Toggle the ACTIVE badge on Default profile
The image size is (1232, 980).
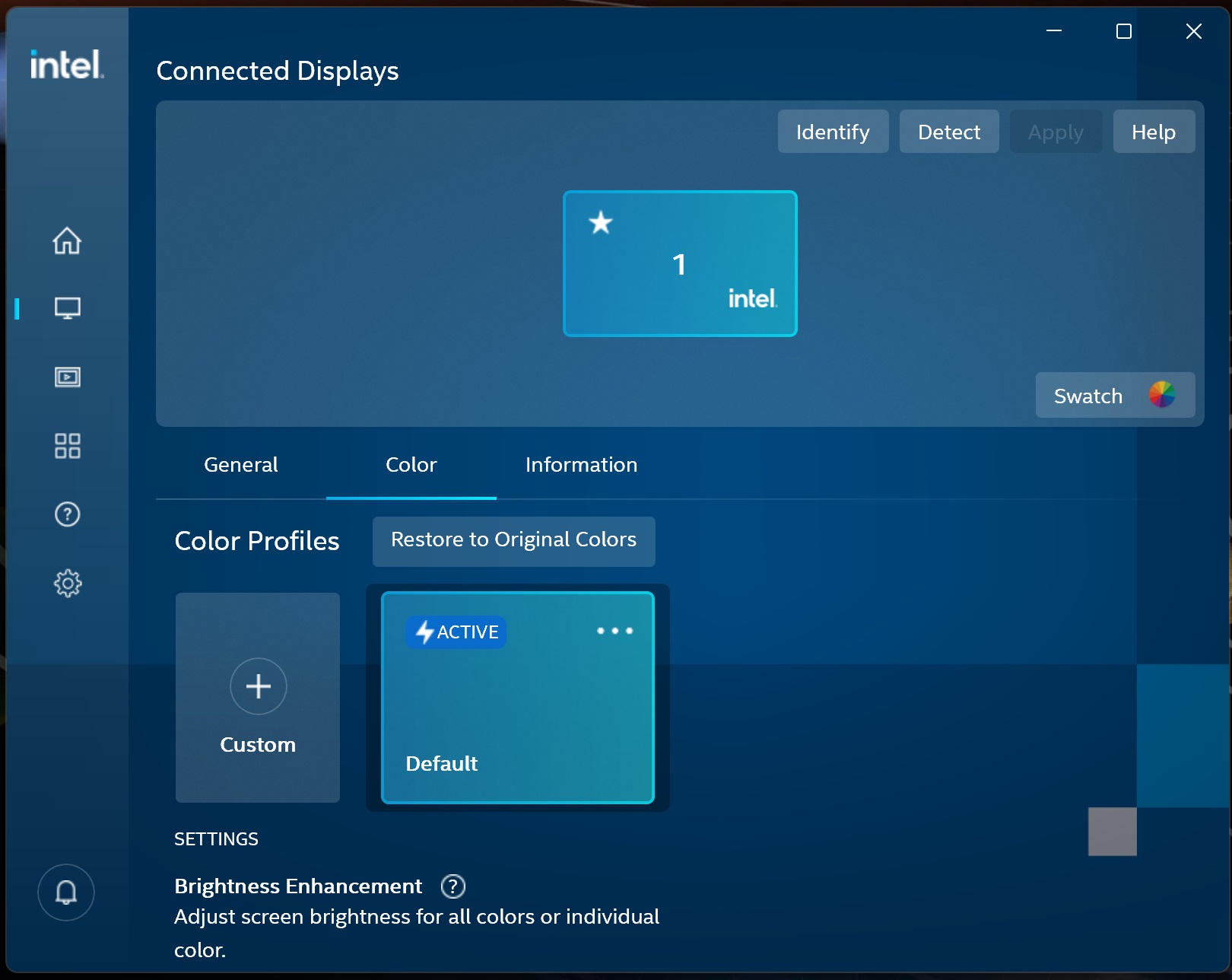[456, 632]
